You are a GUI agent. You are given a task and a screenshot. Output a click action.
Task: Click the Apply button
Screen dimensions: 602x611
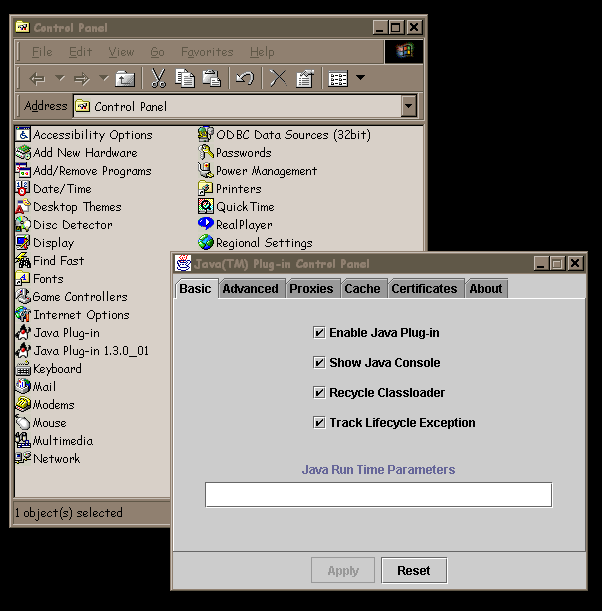click(343, 570)
